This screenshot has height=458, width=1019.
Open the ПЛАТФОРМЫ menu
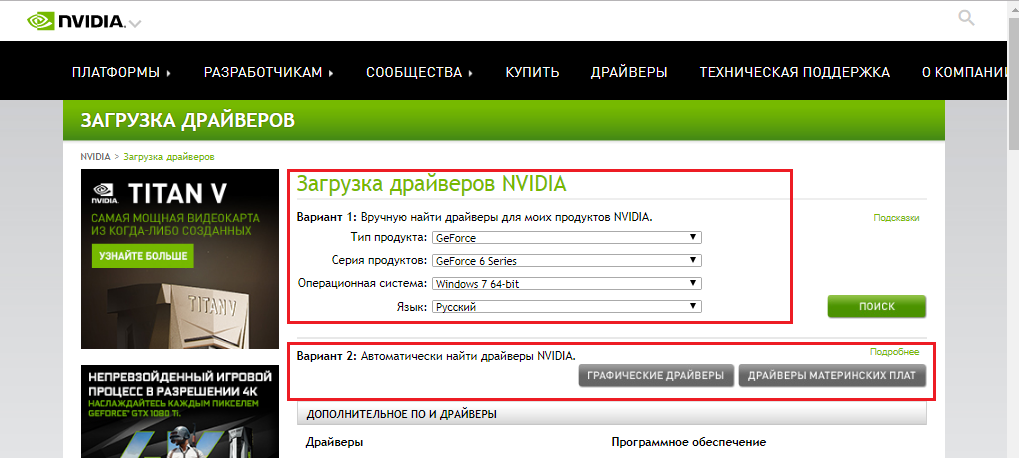122,72
